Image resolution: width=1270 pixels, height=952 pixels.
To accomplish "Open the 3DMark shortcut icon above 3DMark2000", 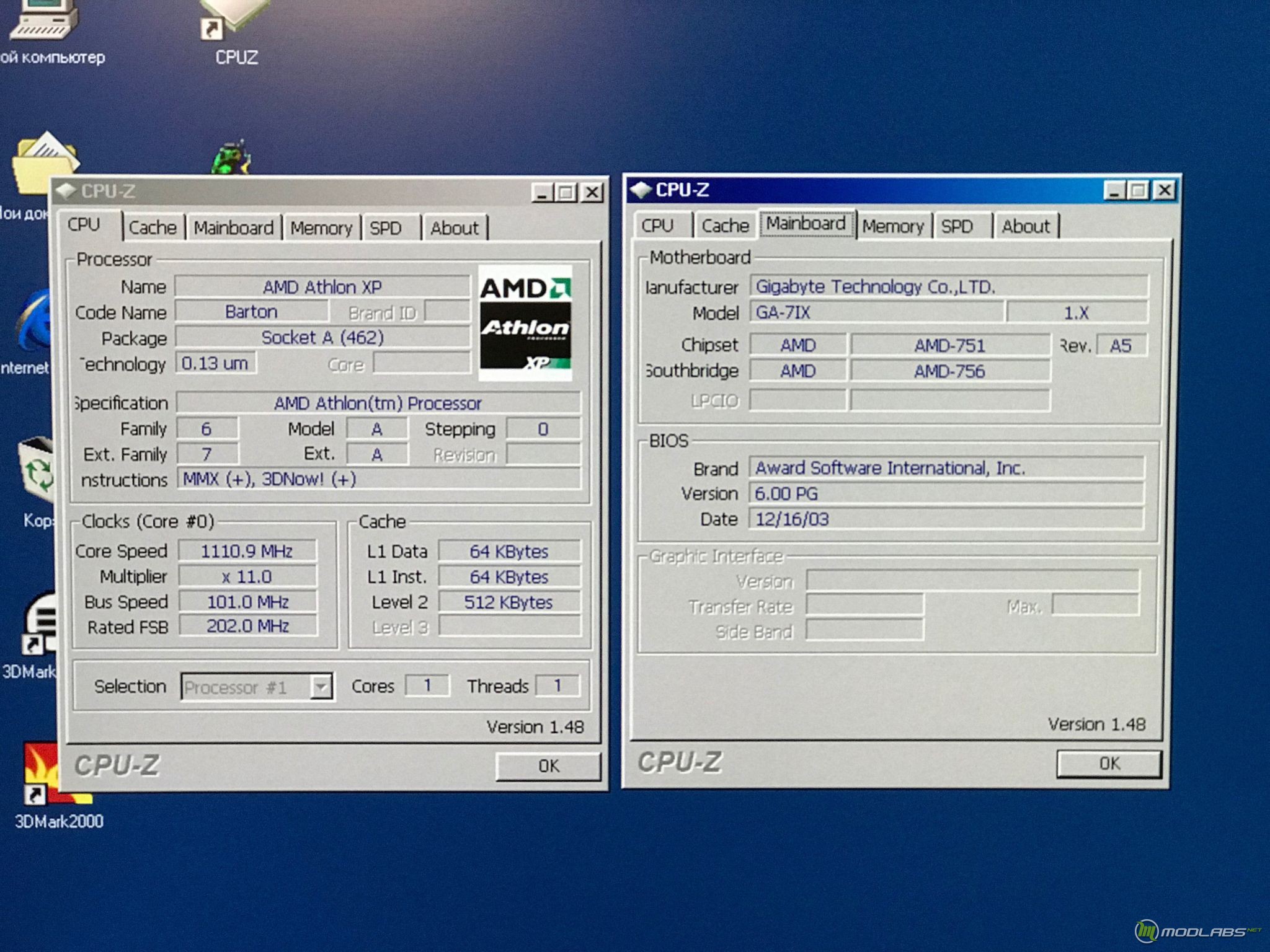I will tap(38, 623).
